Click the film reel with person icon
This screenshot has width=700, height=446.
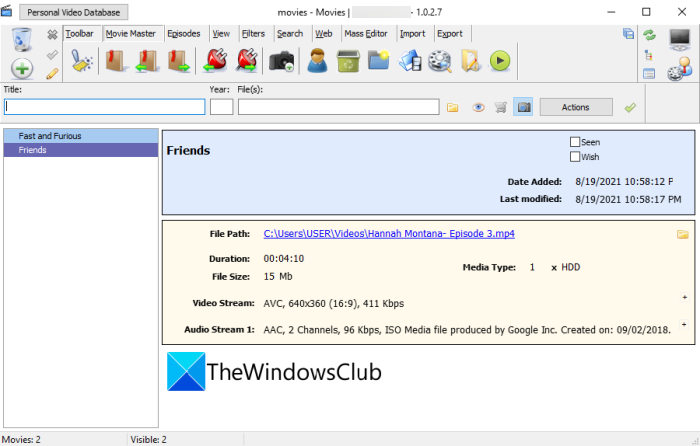pyautogui.click(x=680, y=69)
